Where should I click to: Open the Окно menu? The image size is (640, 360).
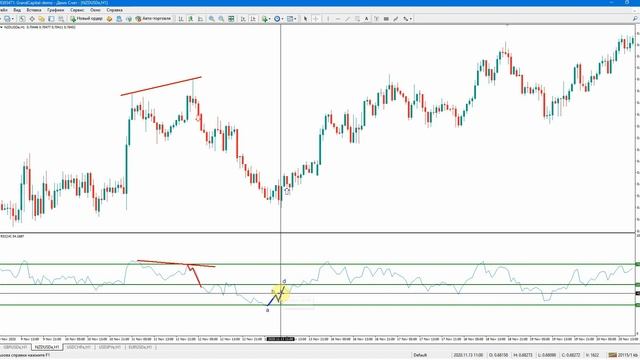pos(96,10)
